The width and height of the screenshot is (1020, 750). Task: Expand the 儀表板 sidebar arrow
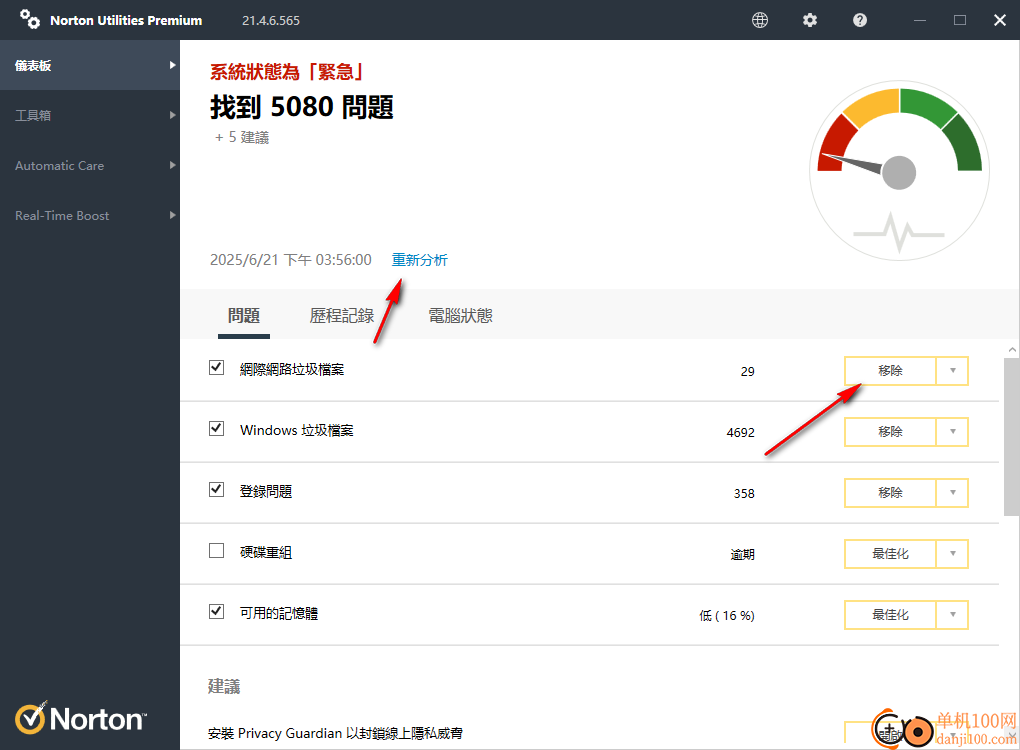click(172, 65)
